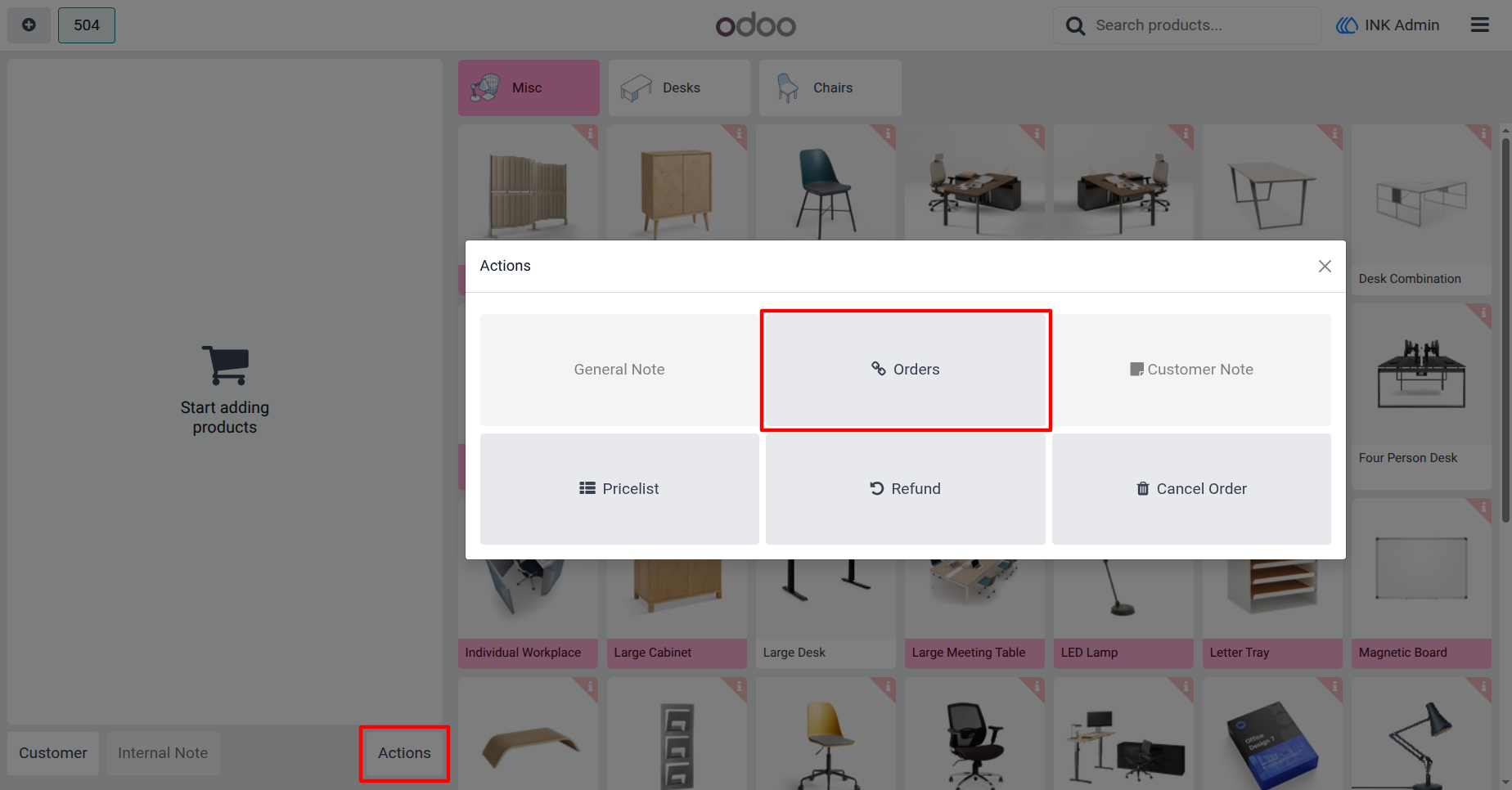Select order tab 504
The image size is (1512, 790).
point(87,25)
